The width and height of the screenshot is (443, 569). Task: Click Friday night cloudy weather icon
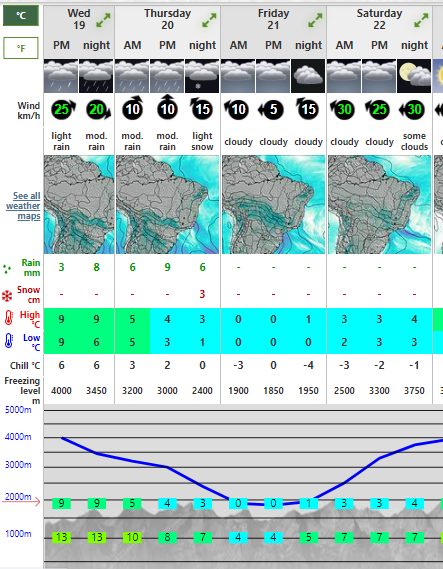tap(308, 76)
